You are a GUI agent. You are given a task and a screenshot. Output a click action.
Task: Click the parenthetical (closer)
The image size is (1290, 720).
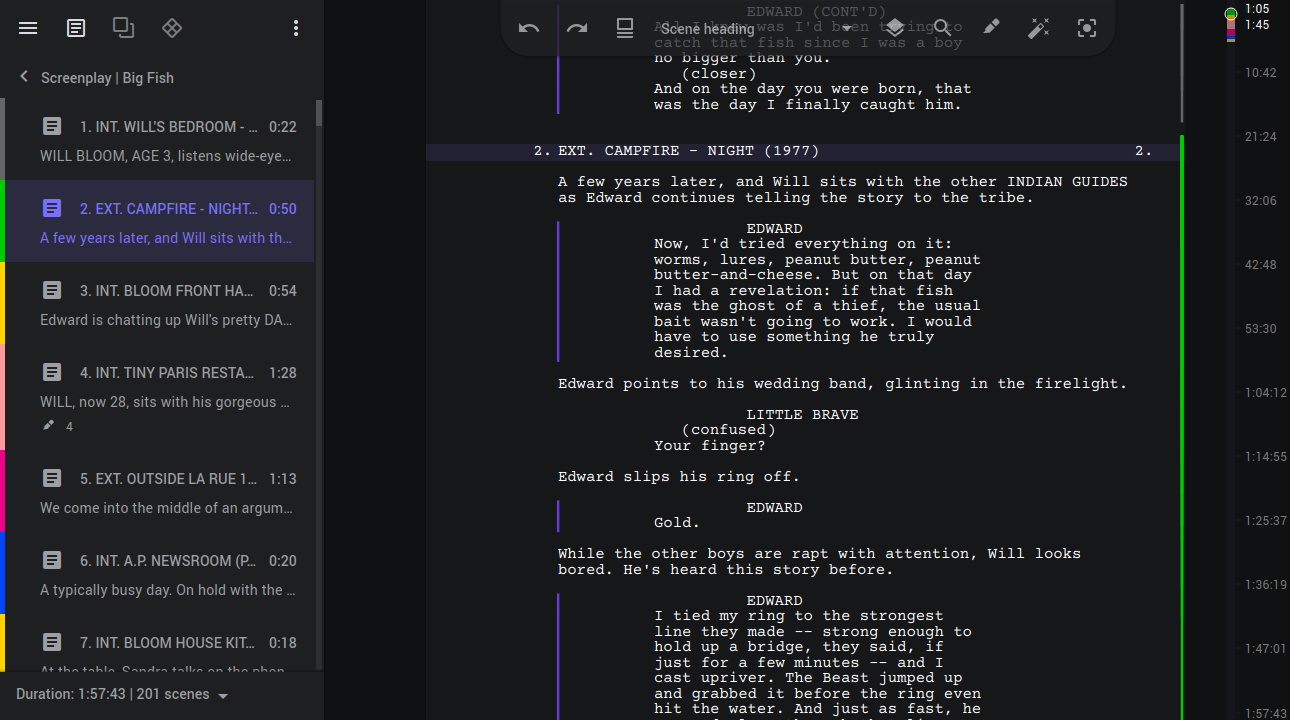719,73
